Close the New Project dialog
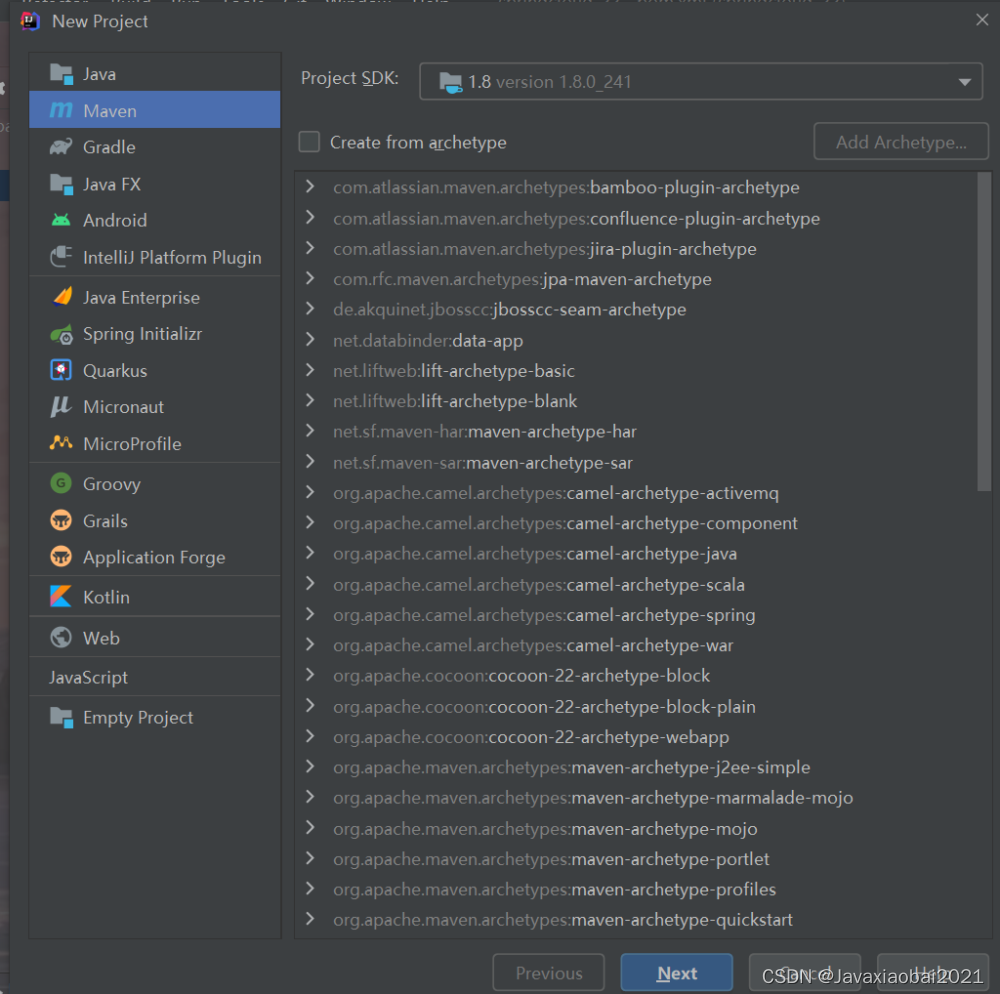The height and width of the screenshot is (994, 1000). pyautogui.click(x=982, y=20)
